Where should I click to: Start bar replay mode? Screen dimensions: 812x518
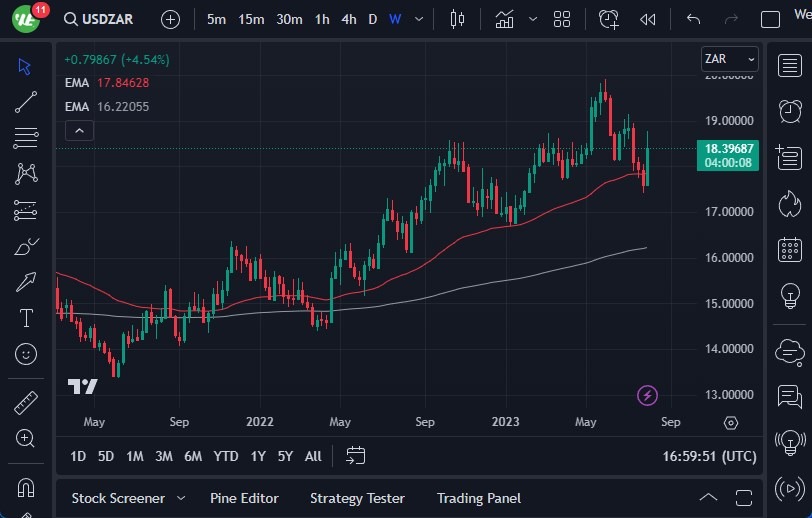pos(648,19)
